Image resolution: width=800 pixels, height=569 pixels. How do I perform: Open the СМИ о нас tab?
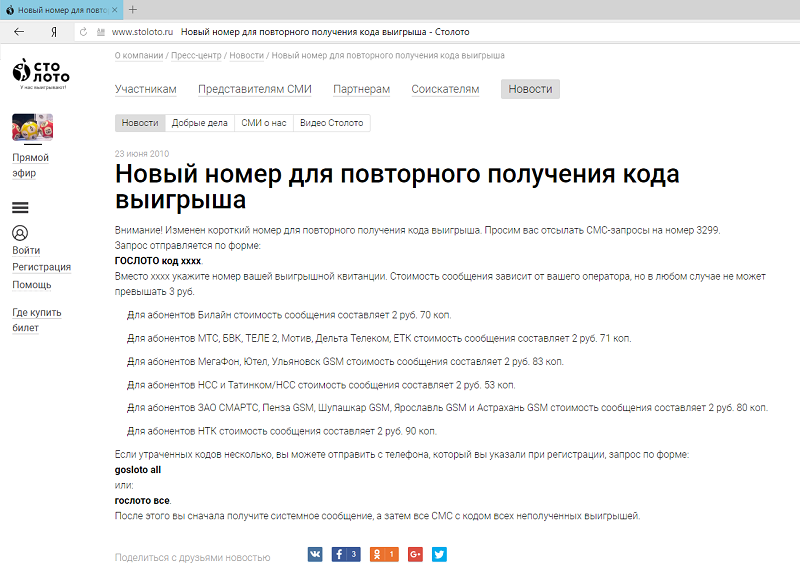point(264,123)
